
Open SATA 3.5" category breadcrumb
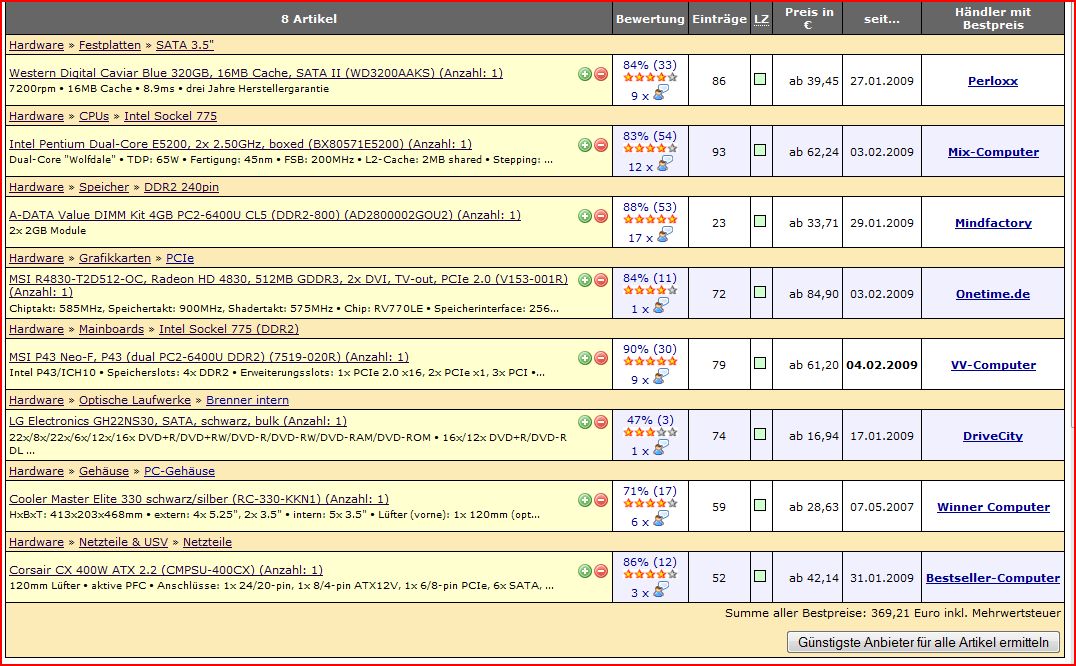(x=185, y=45)
